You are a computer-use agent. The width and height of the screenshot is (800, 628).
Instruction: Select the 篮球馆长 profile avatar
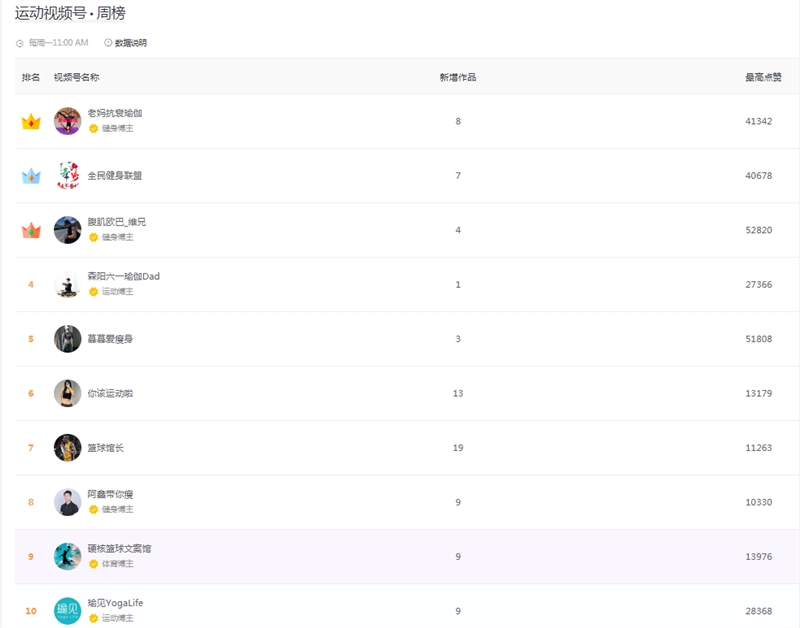pos(67,447)
